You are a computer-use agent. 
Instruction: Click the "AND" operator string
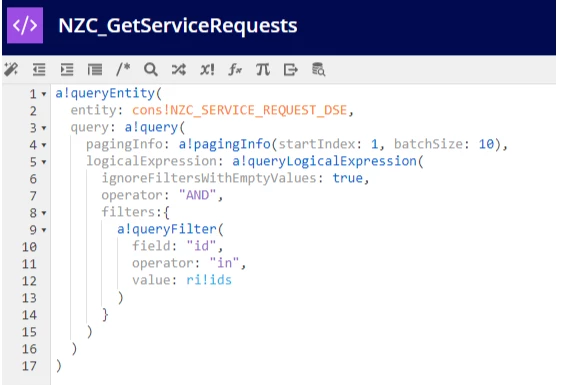197,195
